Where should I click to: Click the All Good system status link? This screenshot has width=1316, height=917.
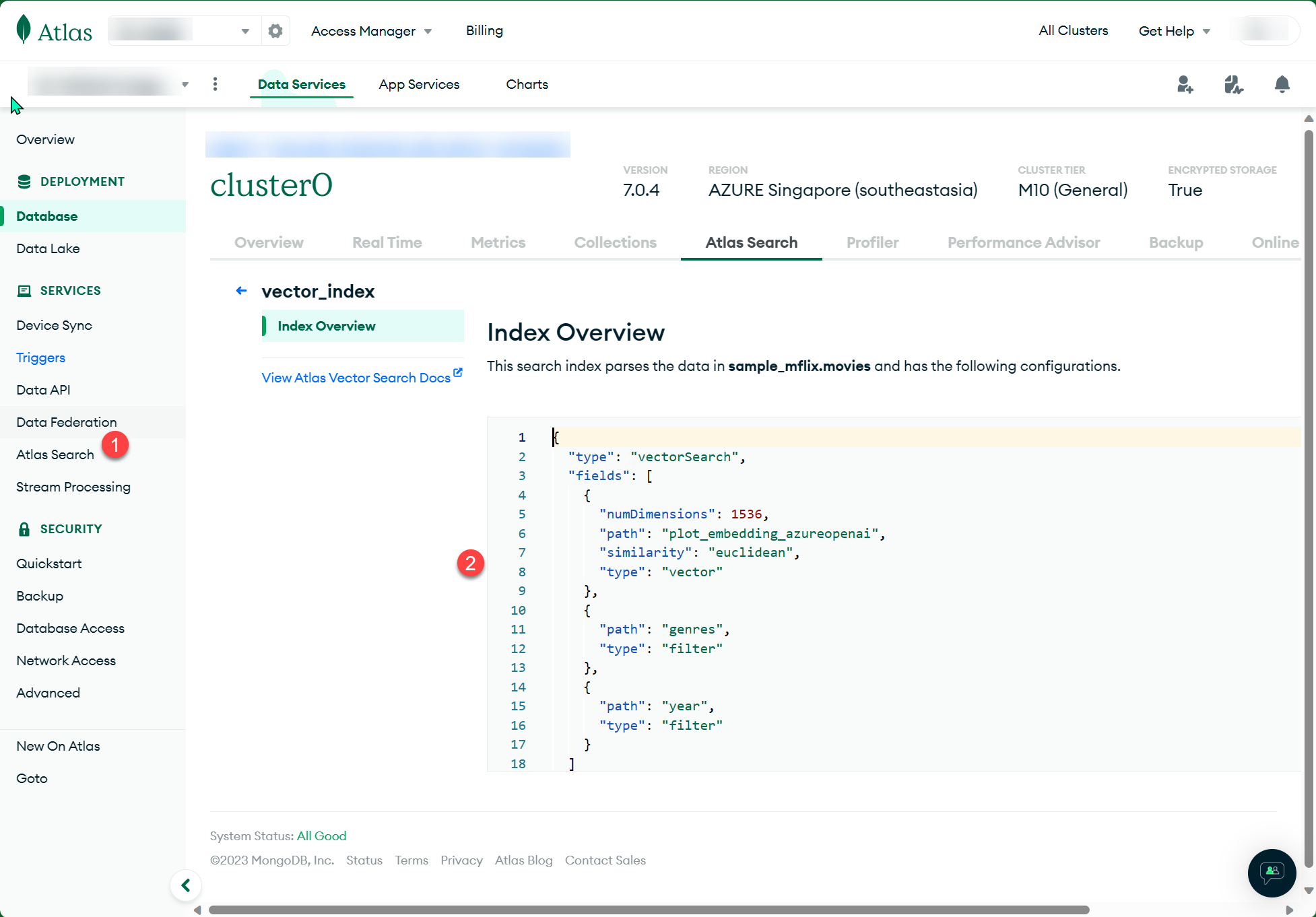pyautogui.click(x=321, y=836)
